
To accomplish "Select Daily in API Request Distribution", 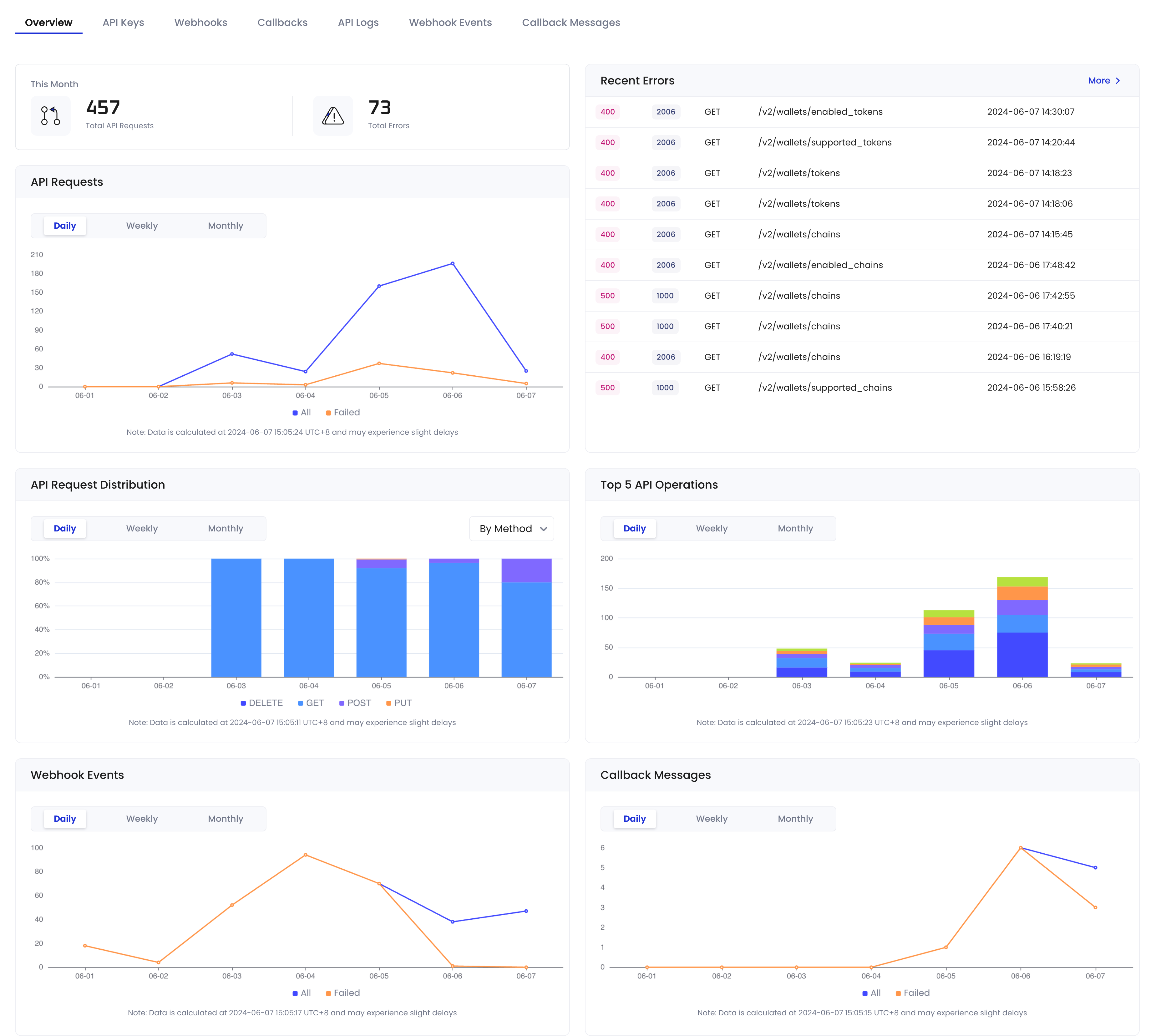I will tap(65, 529).
